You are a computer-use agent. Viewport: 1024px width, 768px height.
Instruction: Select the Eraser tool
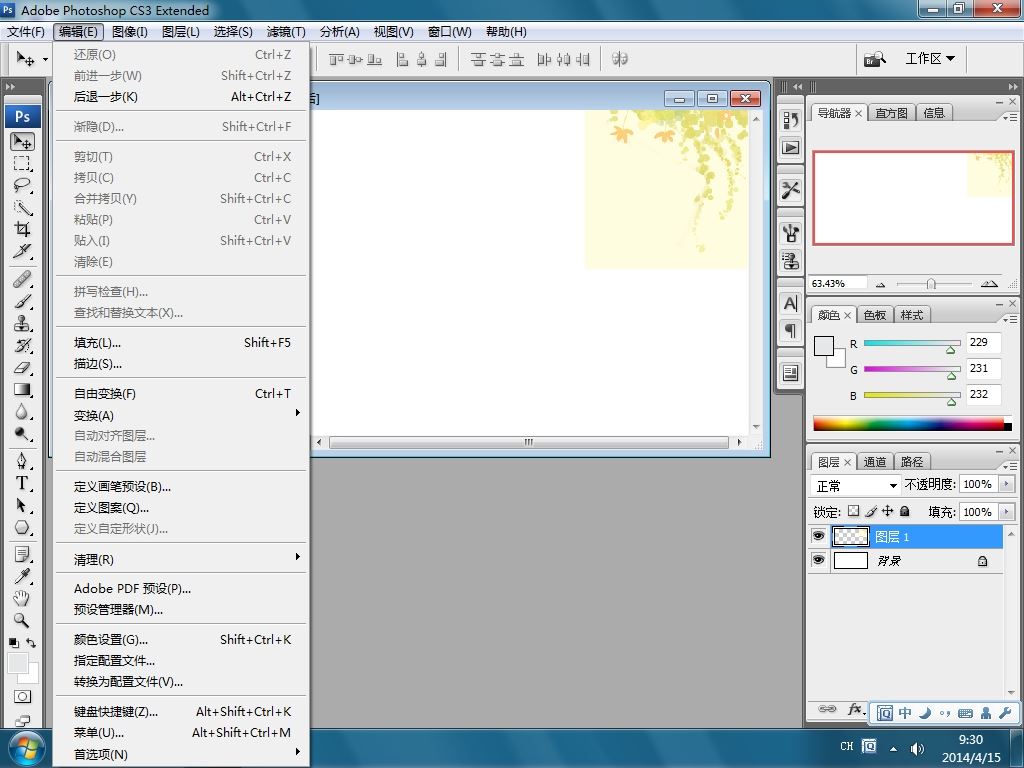tap(22, 368)
